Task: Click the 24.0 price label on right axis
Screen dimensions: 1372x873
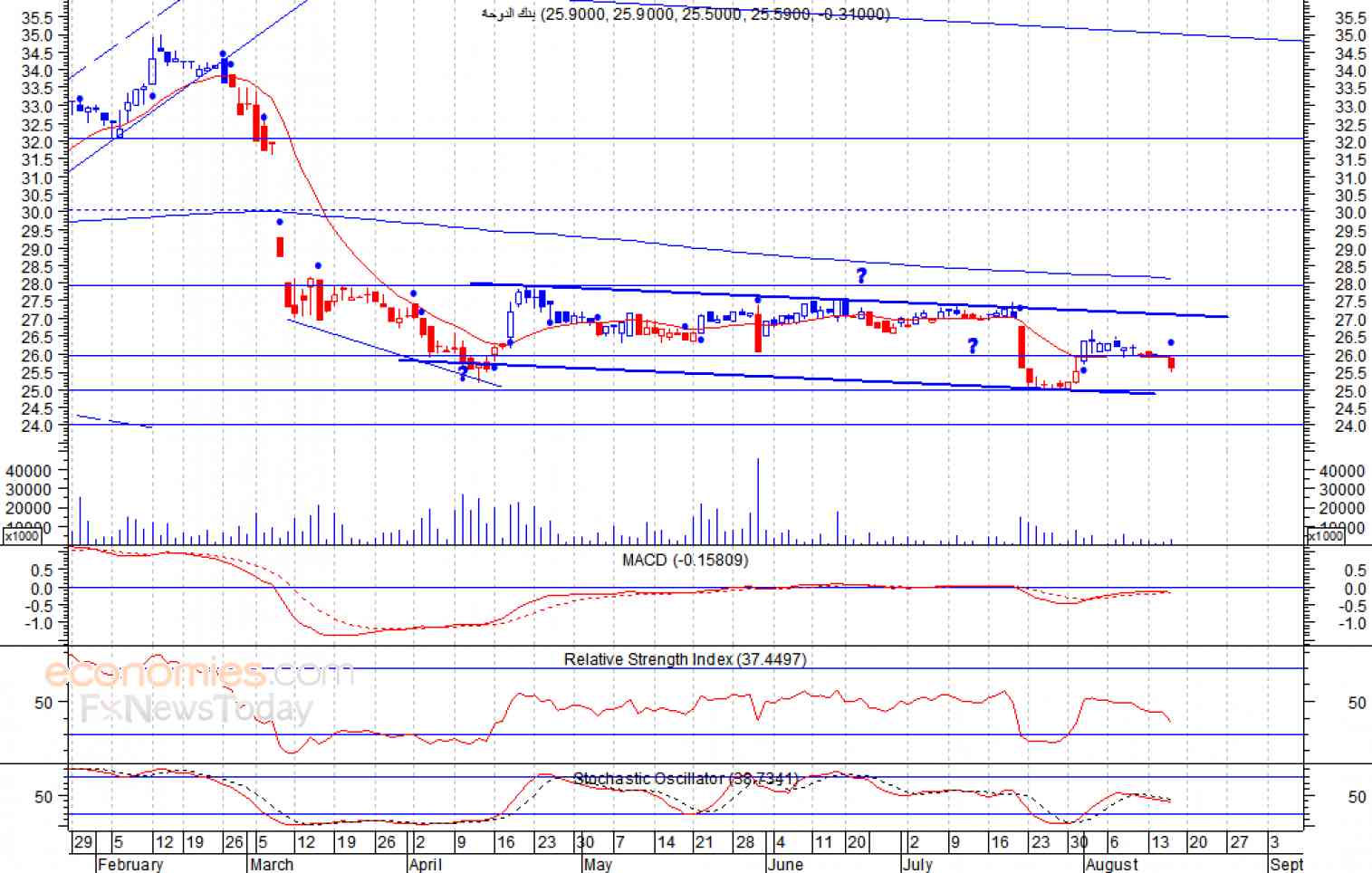Action: 1350,426
